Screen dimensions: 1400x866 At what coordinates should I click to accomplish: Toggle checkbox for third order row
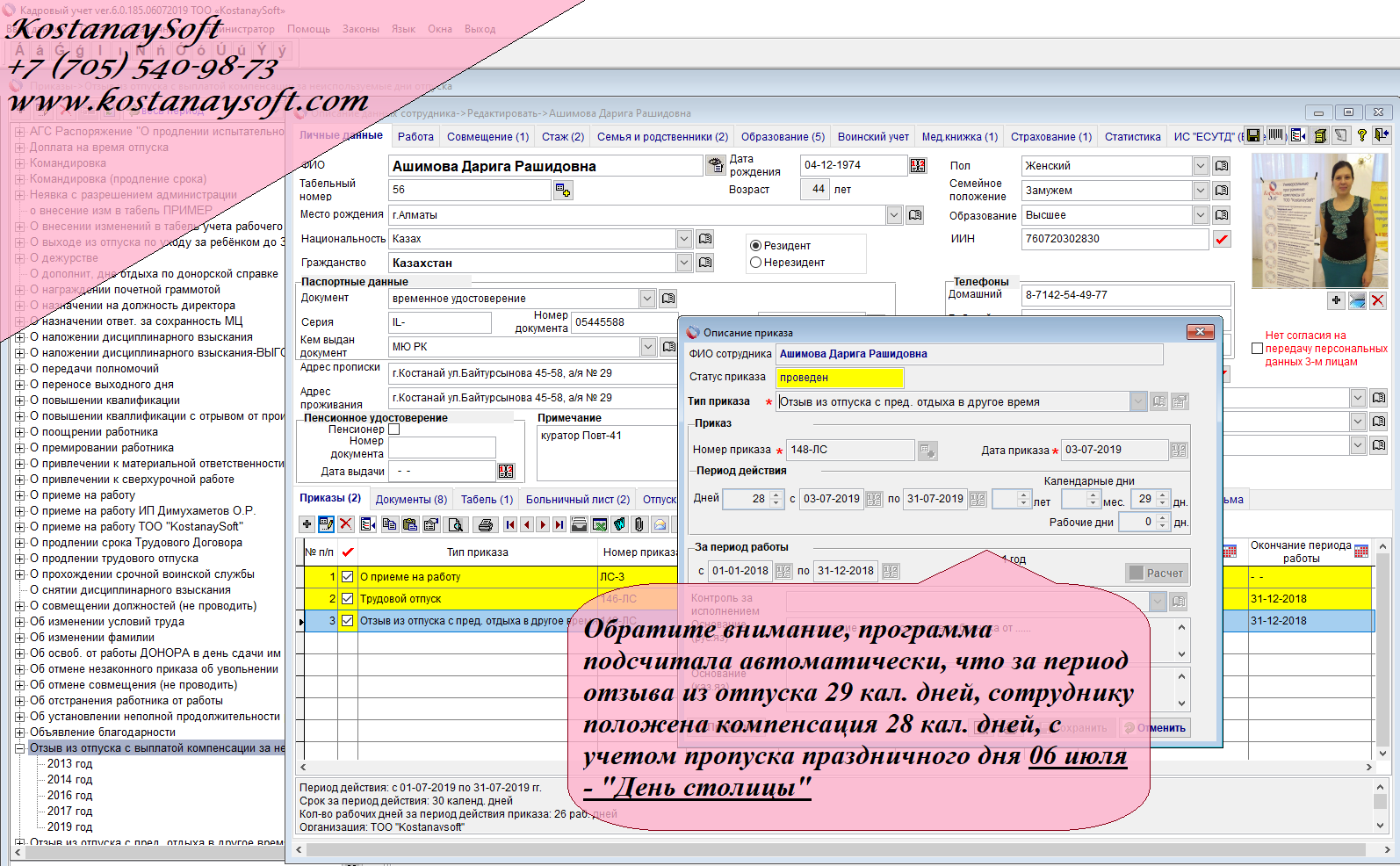tap(348, 620)
